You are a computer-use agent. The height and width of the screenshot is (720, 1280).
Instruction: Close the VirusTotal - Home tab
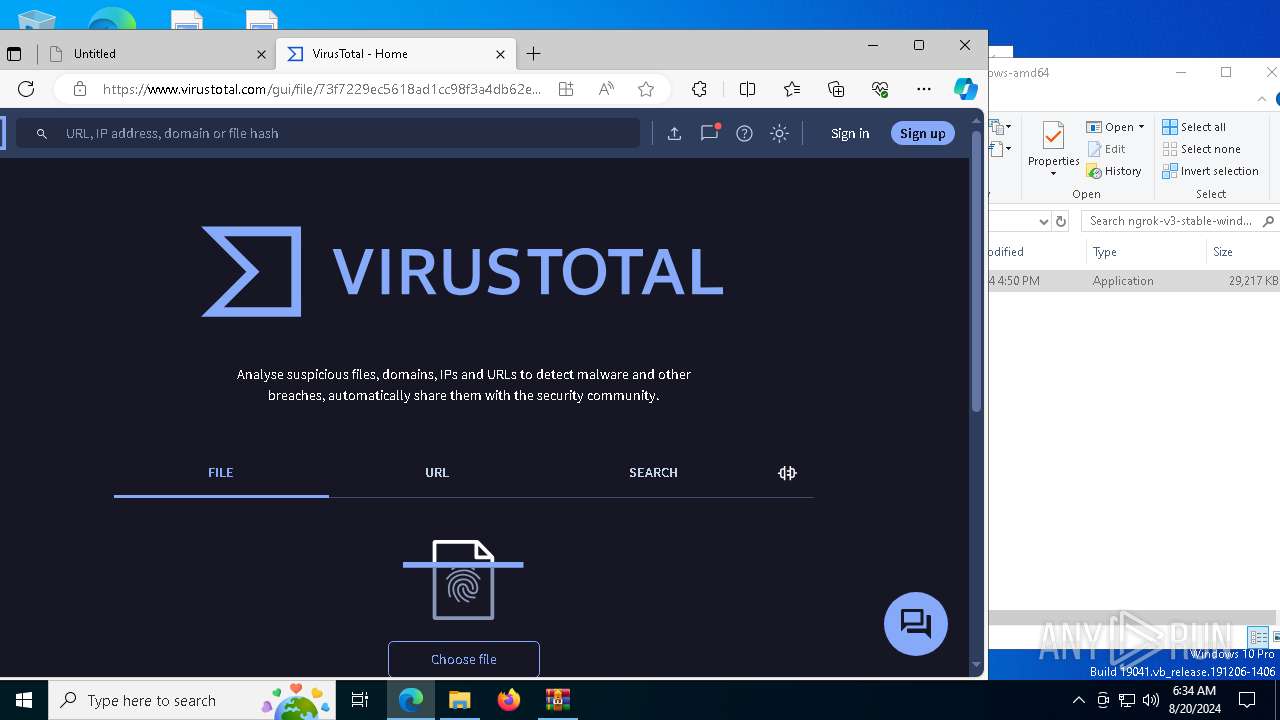coord(500,54)
